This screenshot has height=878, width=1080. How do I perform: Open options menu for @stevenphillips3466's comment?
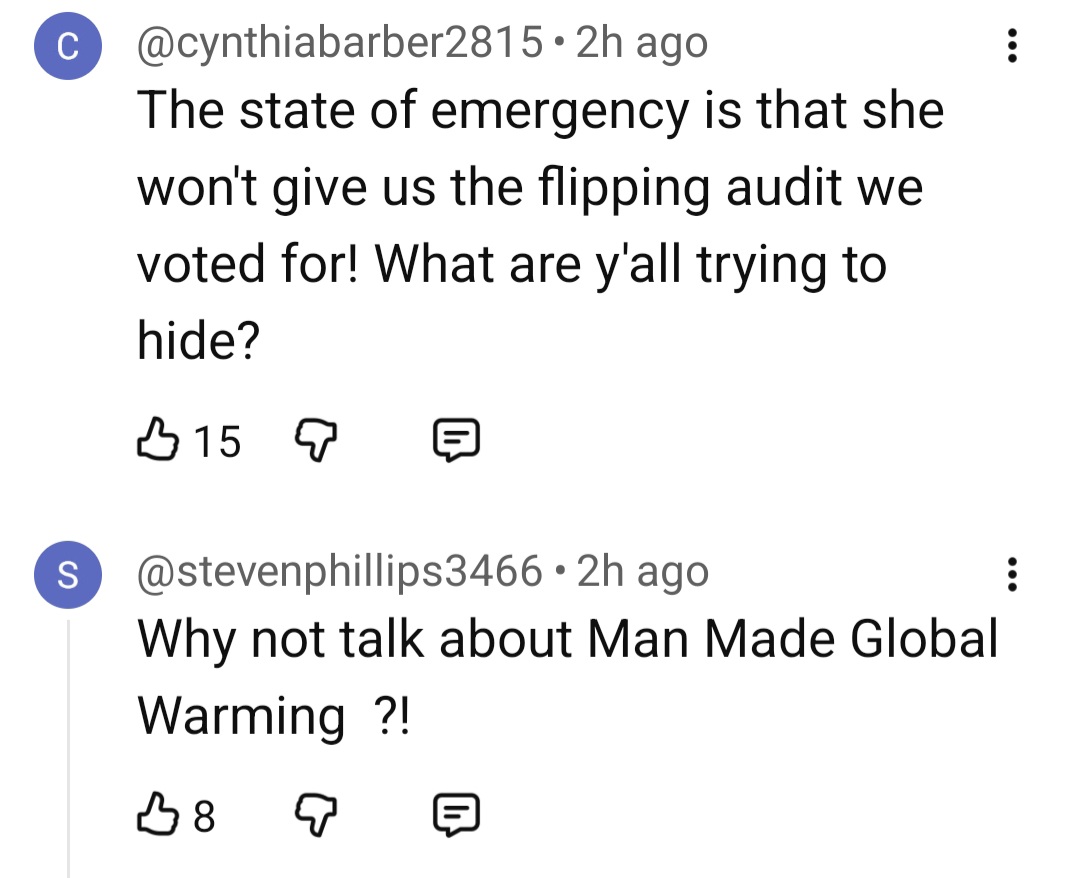1012,575
